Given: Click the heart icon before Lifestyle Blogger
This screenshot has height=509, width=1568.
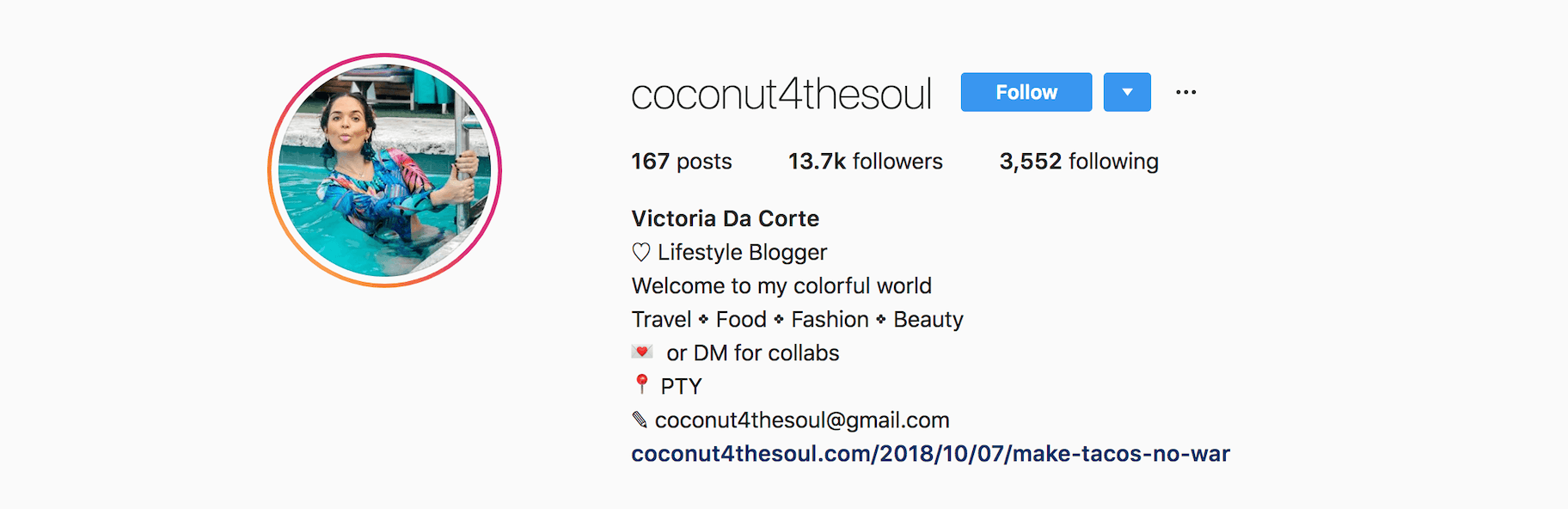Looking at the screenshot, I should click(641, 252).
